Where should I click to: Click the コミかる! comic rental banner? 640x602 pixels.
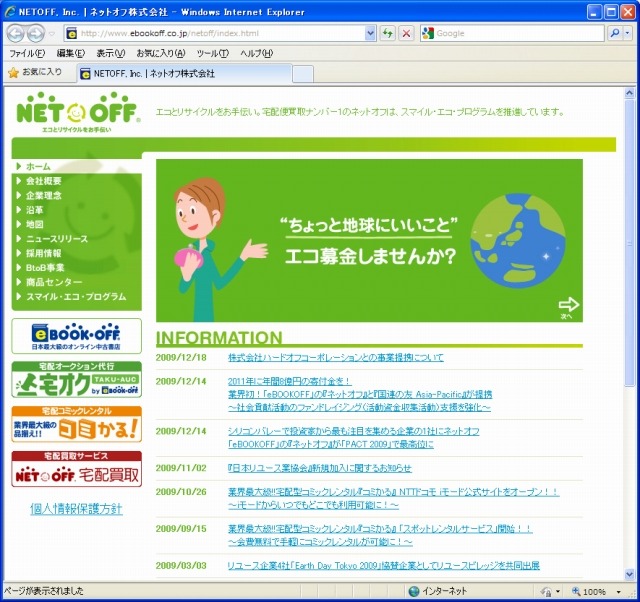(77, 424)
